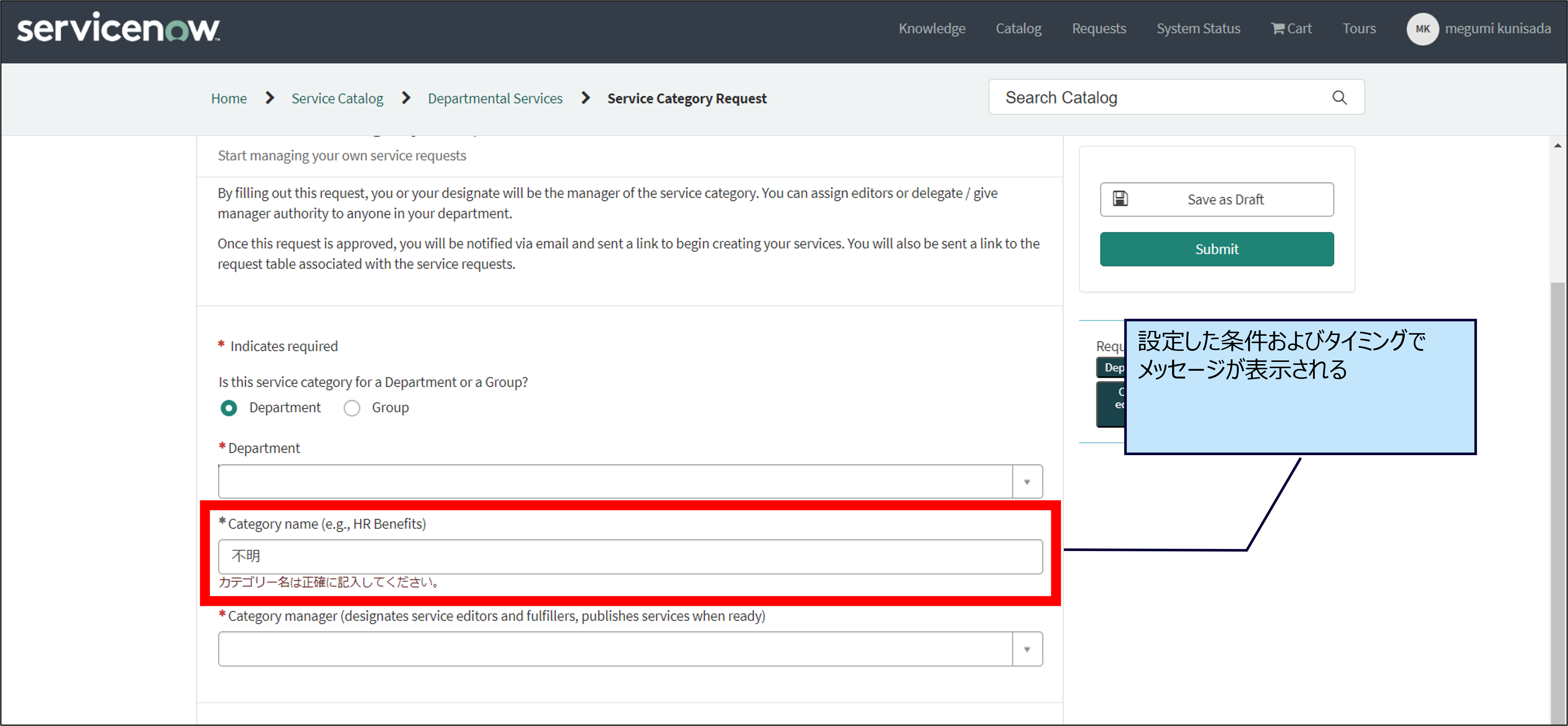Click the search magnifier icon
The width and height of the screenshot is (1568, 726).
tap(1339, 97)
